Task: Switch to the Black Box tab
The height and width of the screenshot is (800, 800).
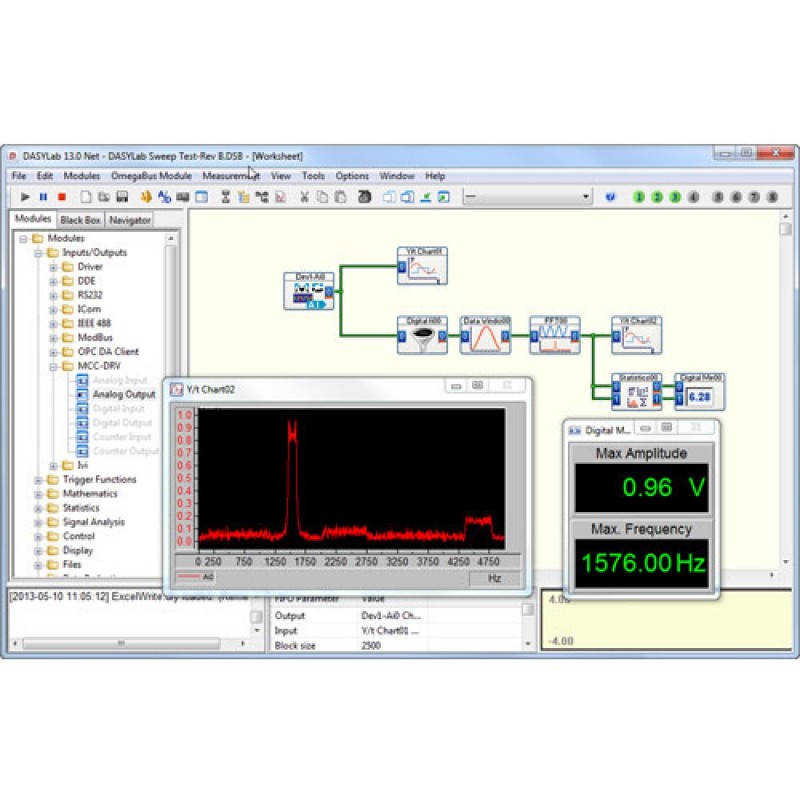Action: (x=80, y=220)
